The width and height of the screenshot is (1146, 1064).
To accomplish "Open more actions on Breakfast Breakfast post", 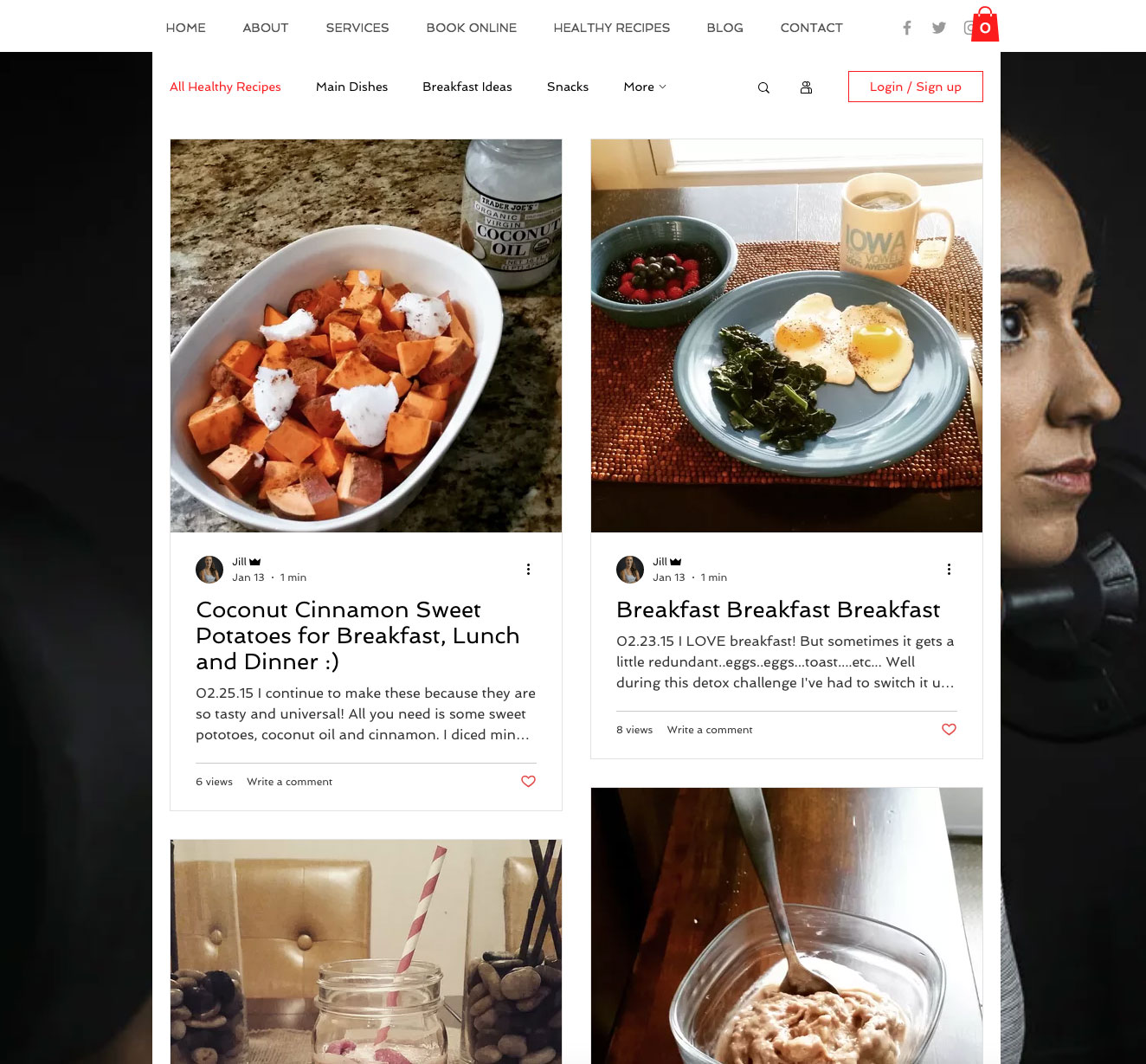I will coord(949,569).
